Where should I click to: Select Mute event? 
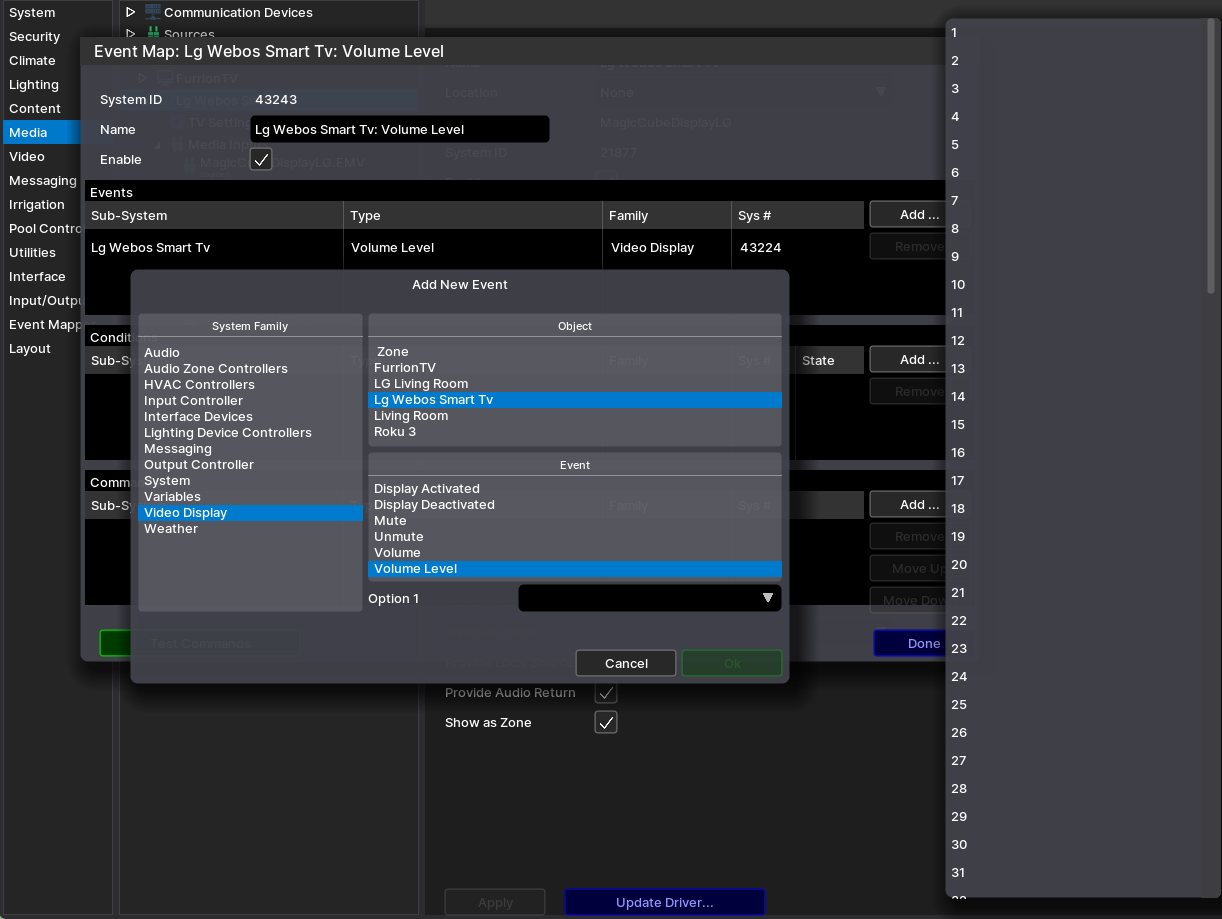tap(575, 520)
